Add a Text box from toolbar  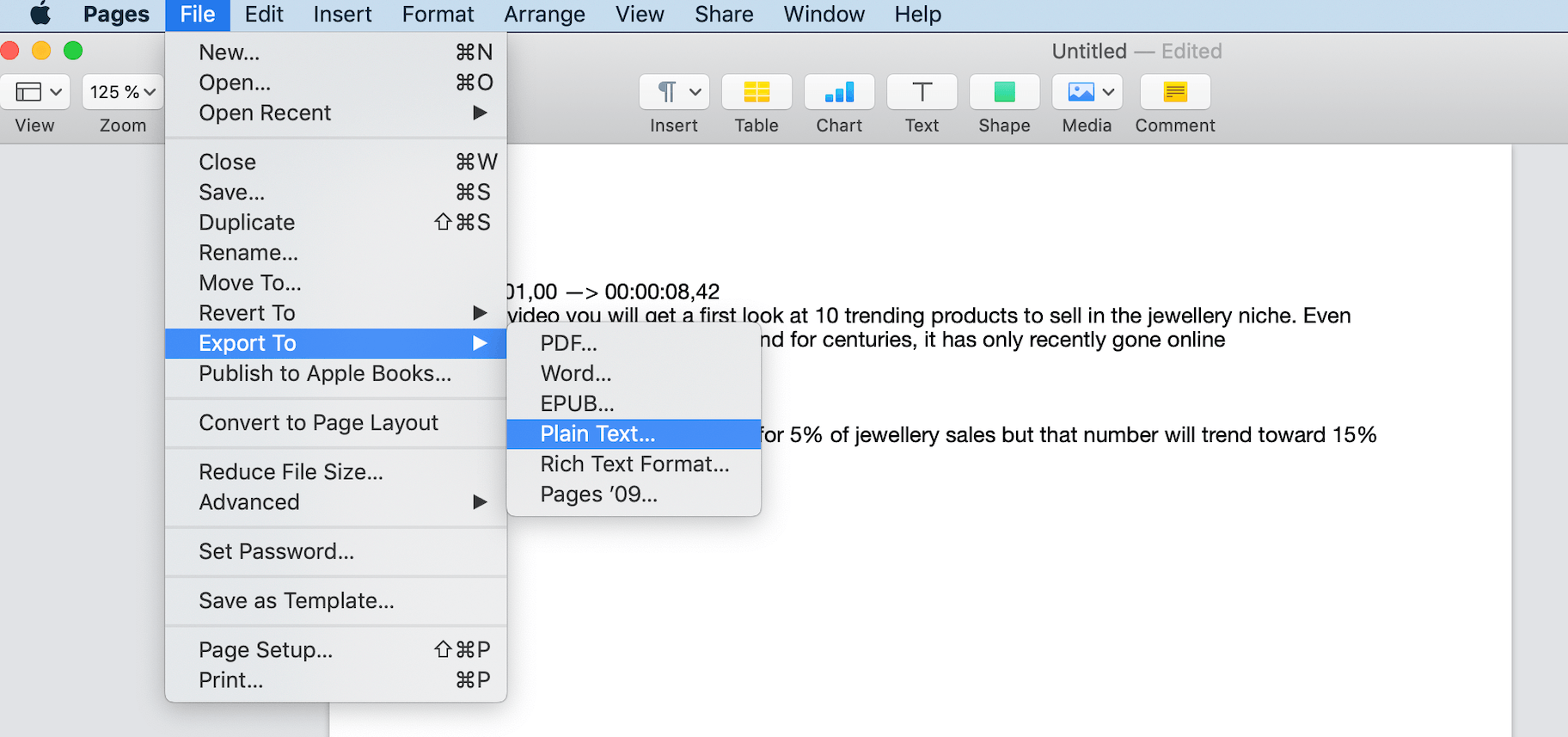(922, 92)
